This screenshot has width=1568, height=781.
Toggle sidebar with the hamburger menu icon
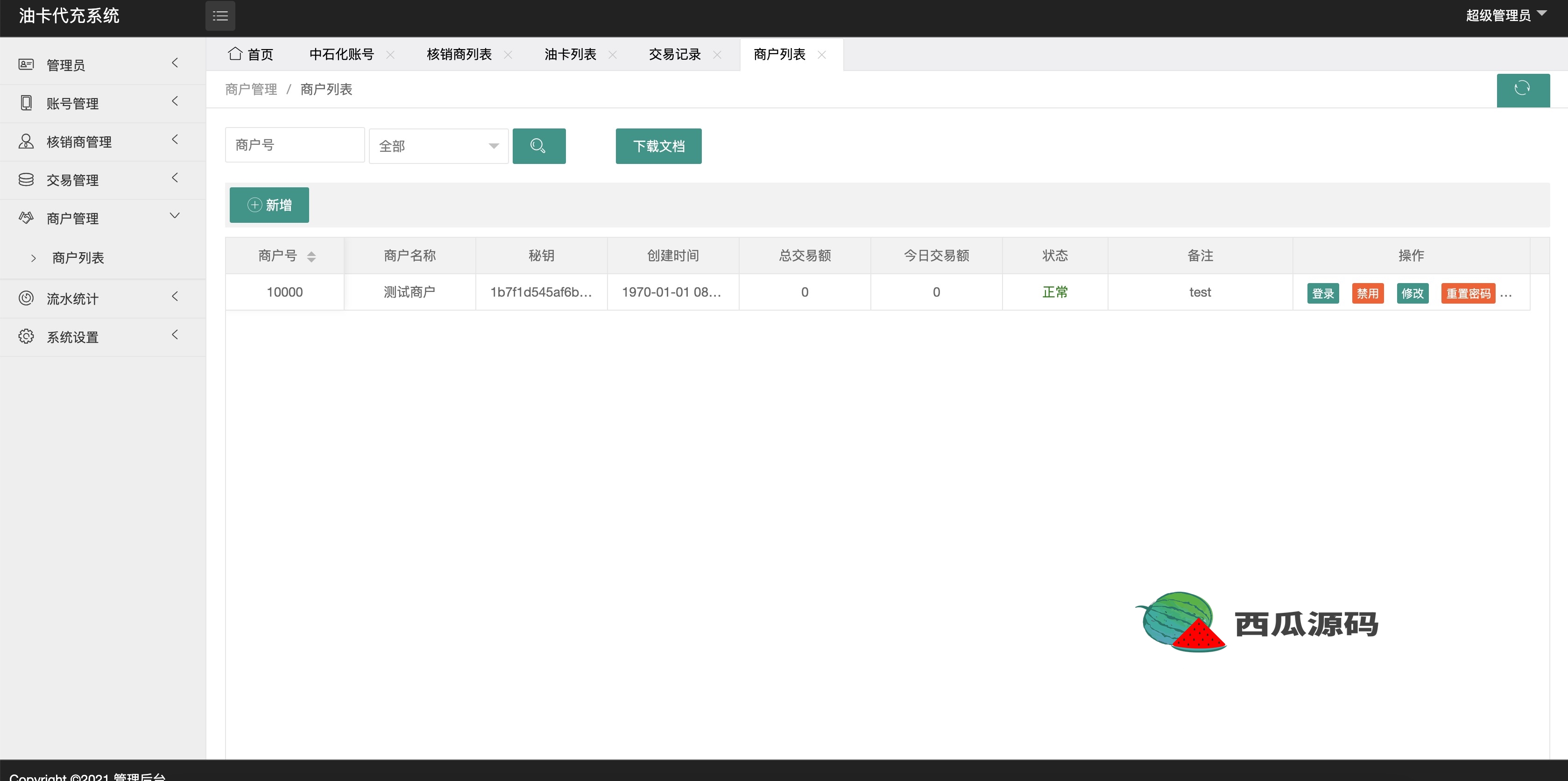(220, 16)
